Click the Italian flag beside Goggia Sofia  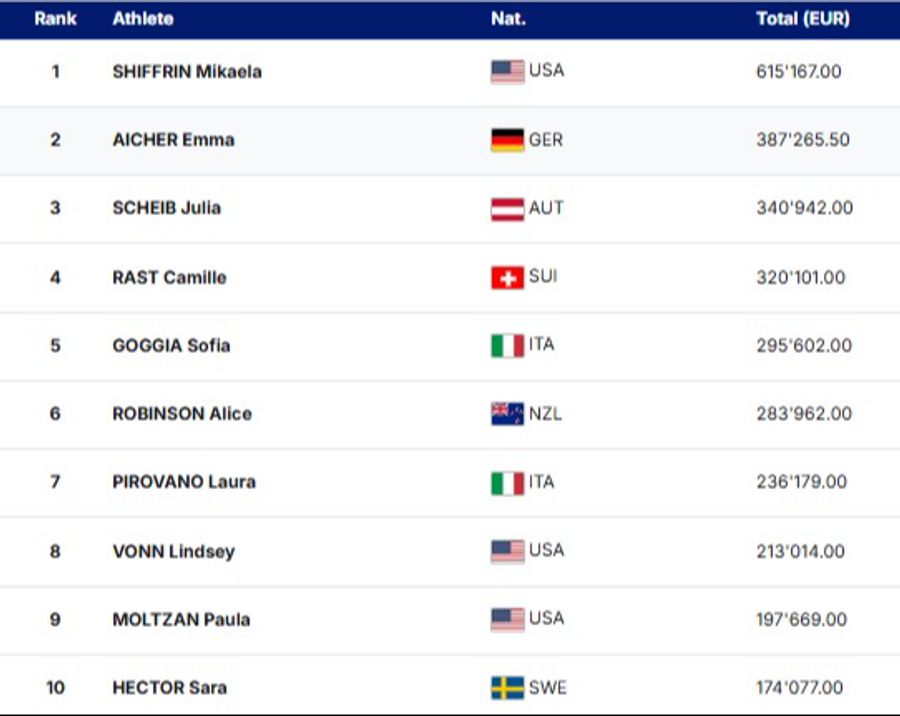coord(507,346)
